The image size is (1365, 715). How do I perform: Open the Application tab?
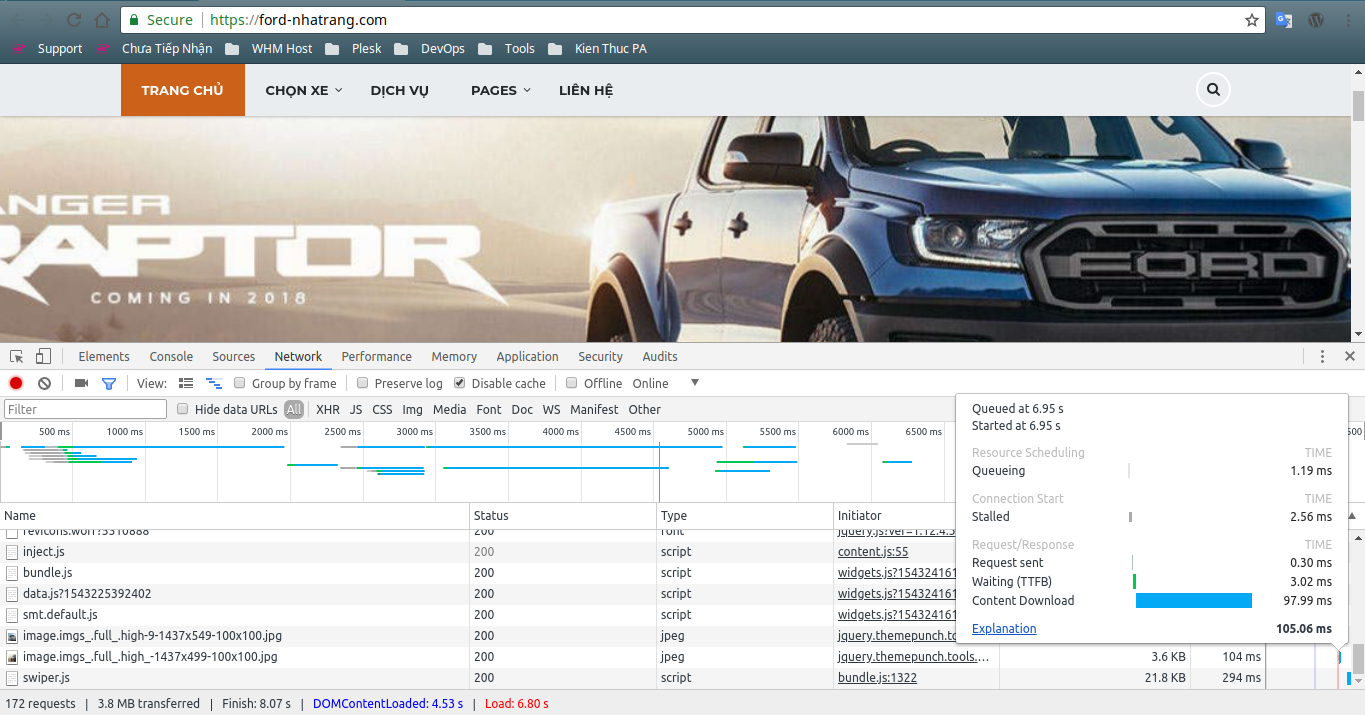(527, 356)
